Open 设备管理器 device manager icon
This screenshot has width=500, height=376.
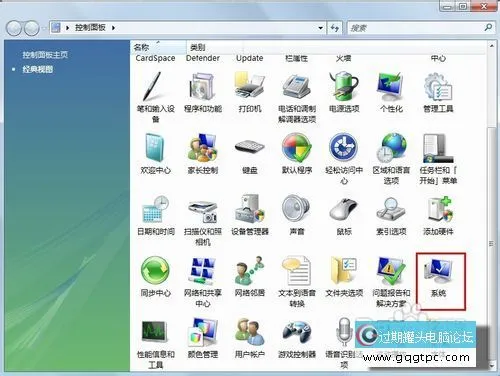[250, 209]
